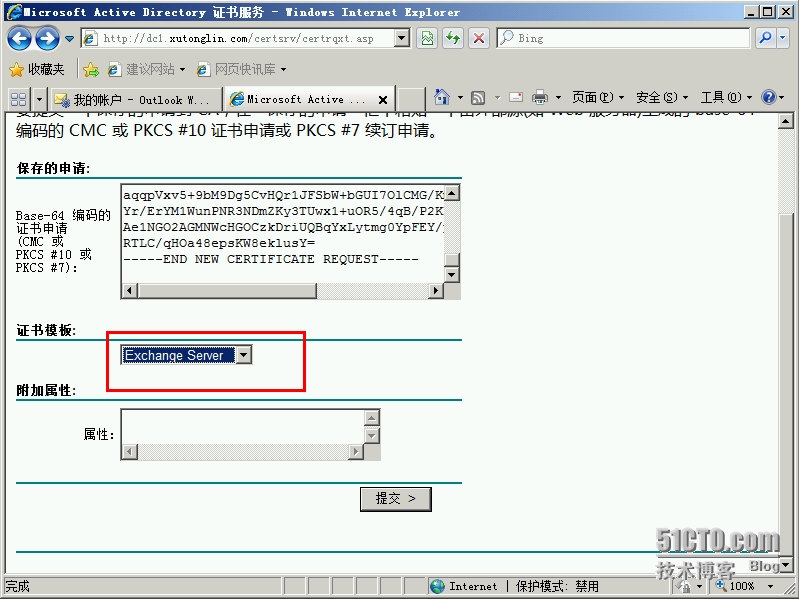
Task: Open search provider options dropdown arrow
Action: (783, 38)
